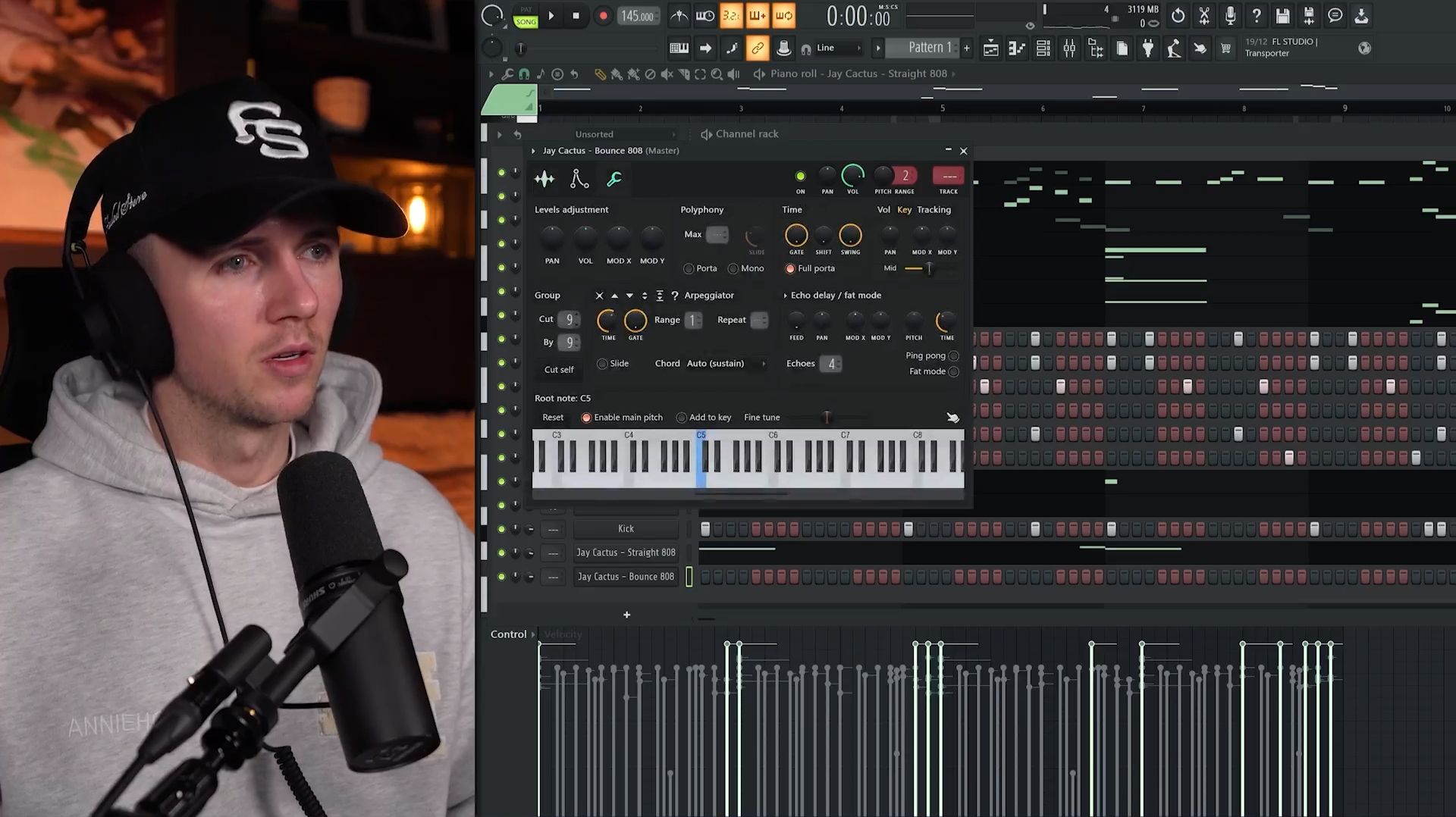Open the piano roll menu arrow before the wrench

pos(491,74)
